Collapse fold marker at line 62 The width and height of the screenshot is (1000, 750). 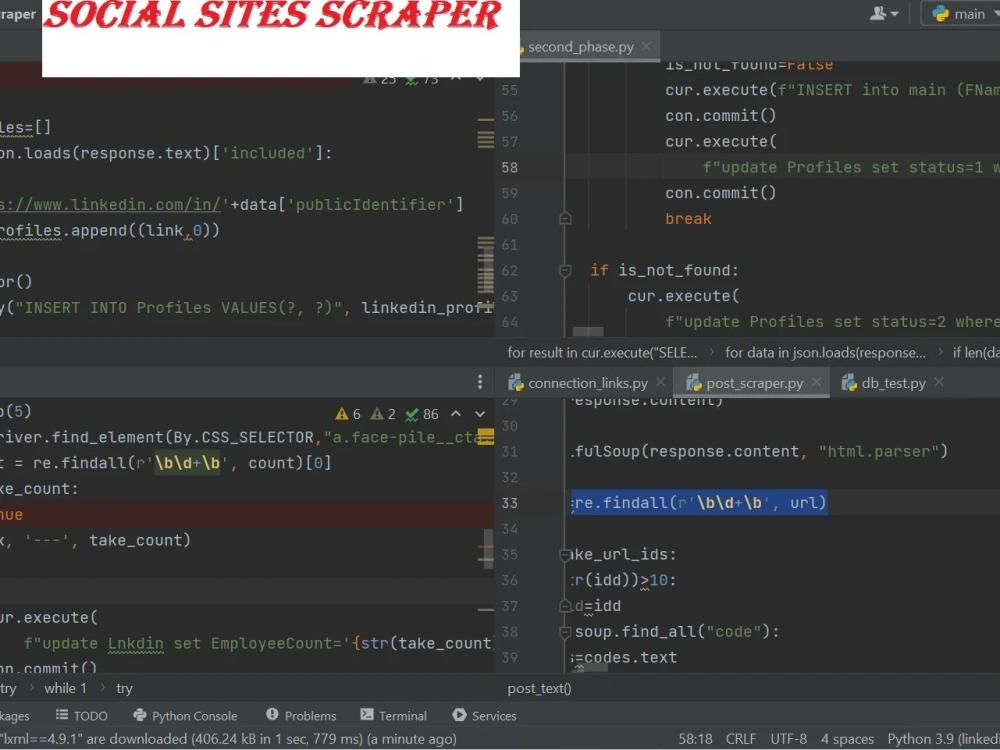coord(565,271)
